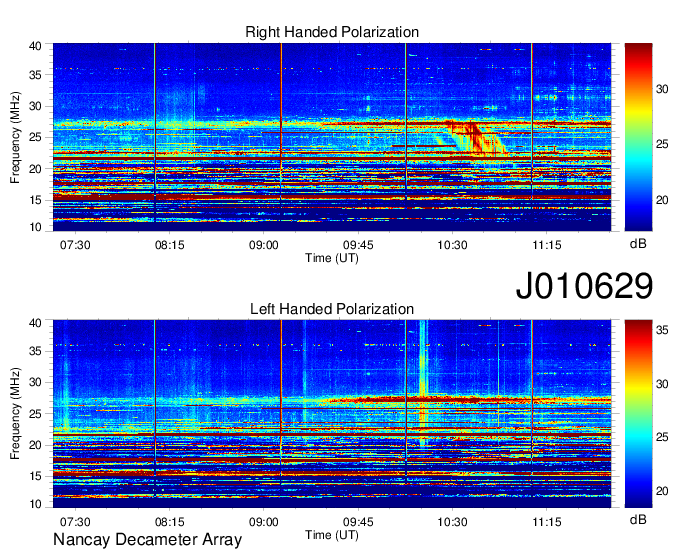This screenshot has width=680, height=552.
Task: Click the "07:30" time tick of the Left Handed plot
Action: coord(75,522)
